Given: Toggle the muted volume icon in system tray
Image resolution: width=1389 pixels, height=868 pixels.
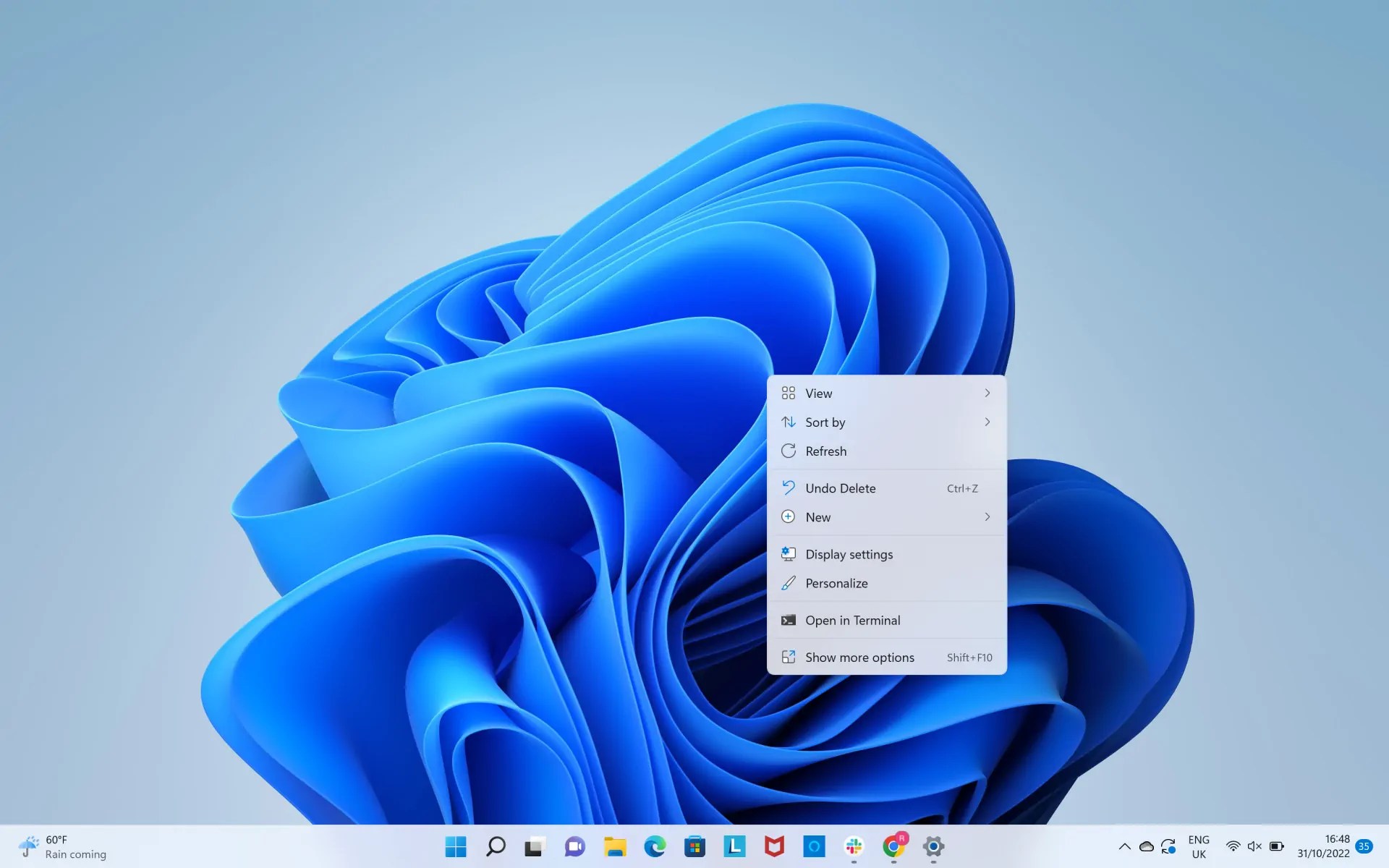Looking at the screenshot, I should (1254, 846).
